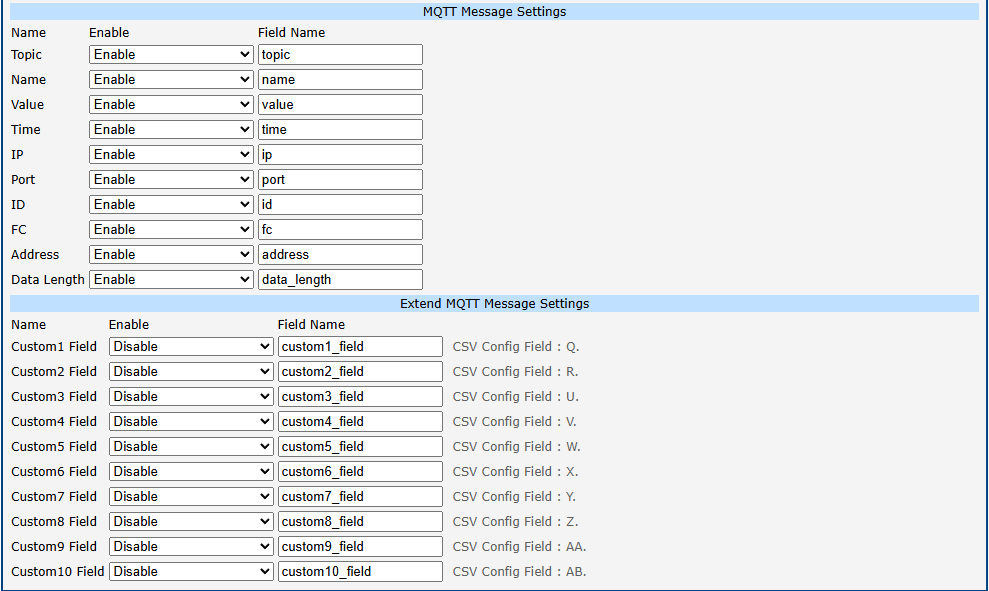
Task: Open the Address enable dropdown
Action: tap(171, 255)
